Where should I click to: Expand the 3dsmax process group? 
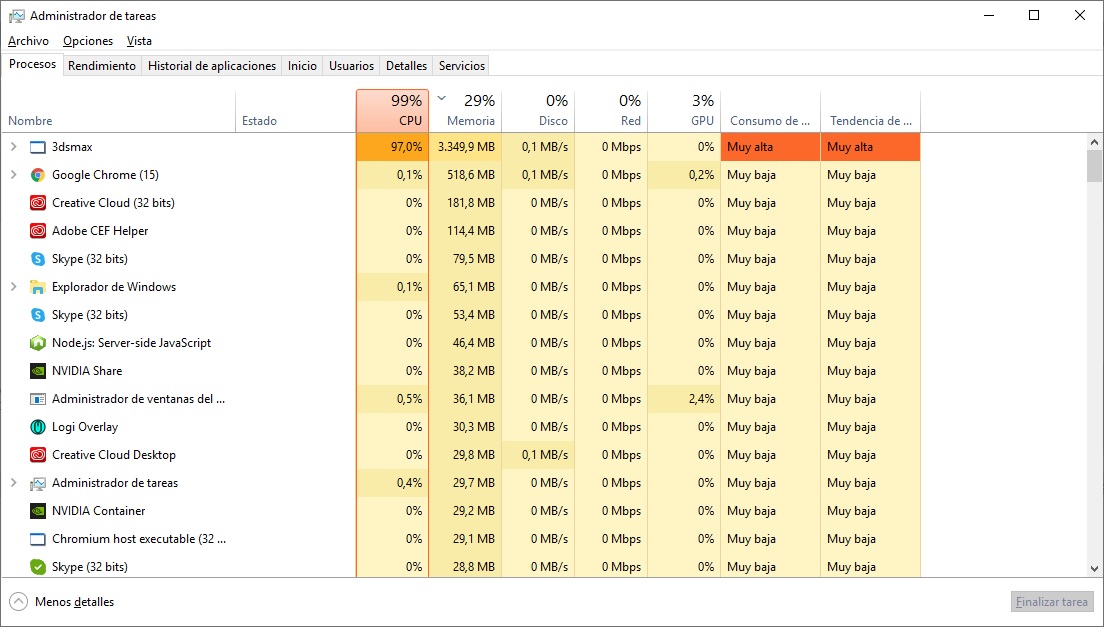(13, 147)
